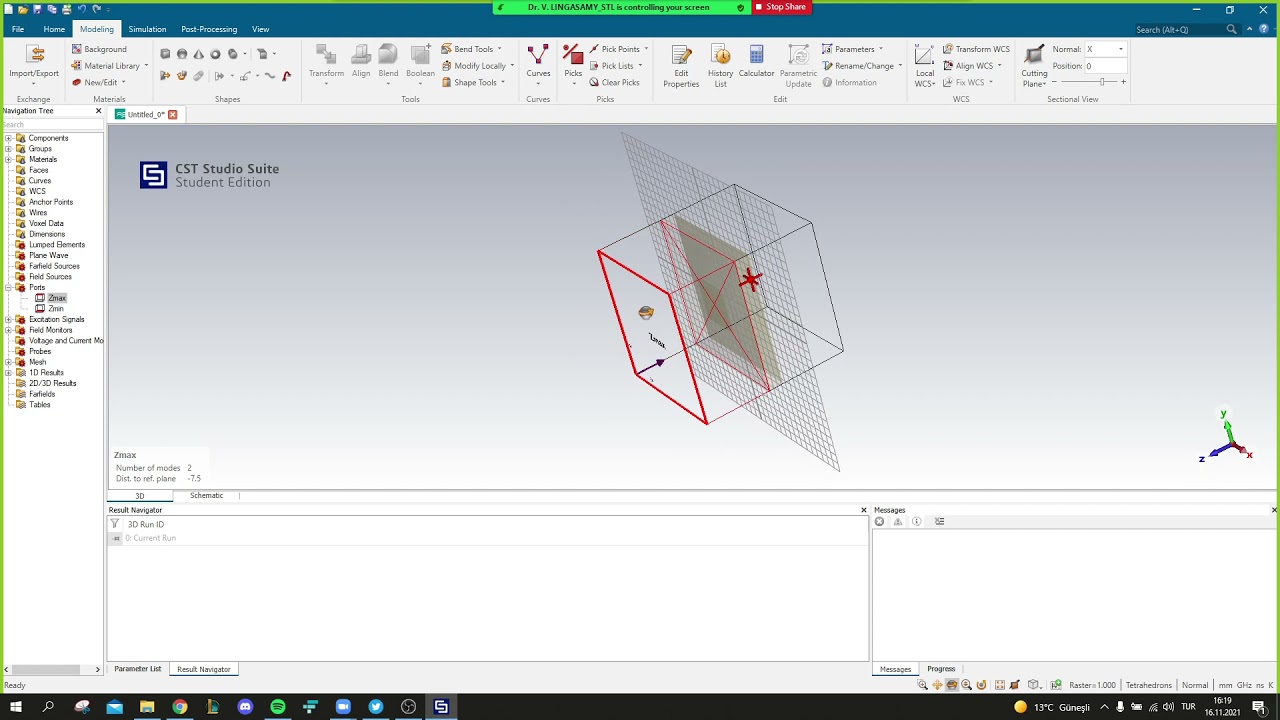Switch to the Simulation ribbon tab
Image resolution: width=1280 pixels, height=720 pixels.
point(147,29)
